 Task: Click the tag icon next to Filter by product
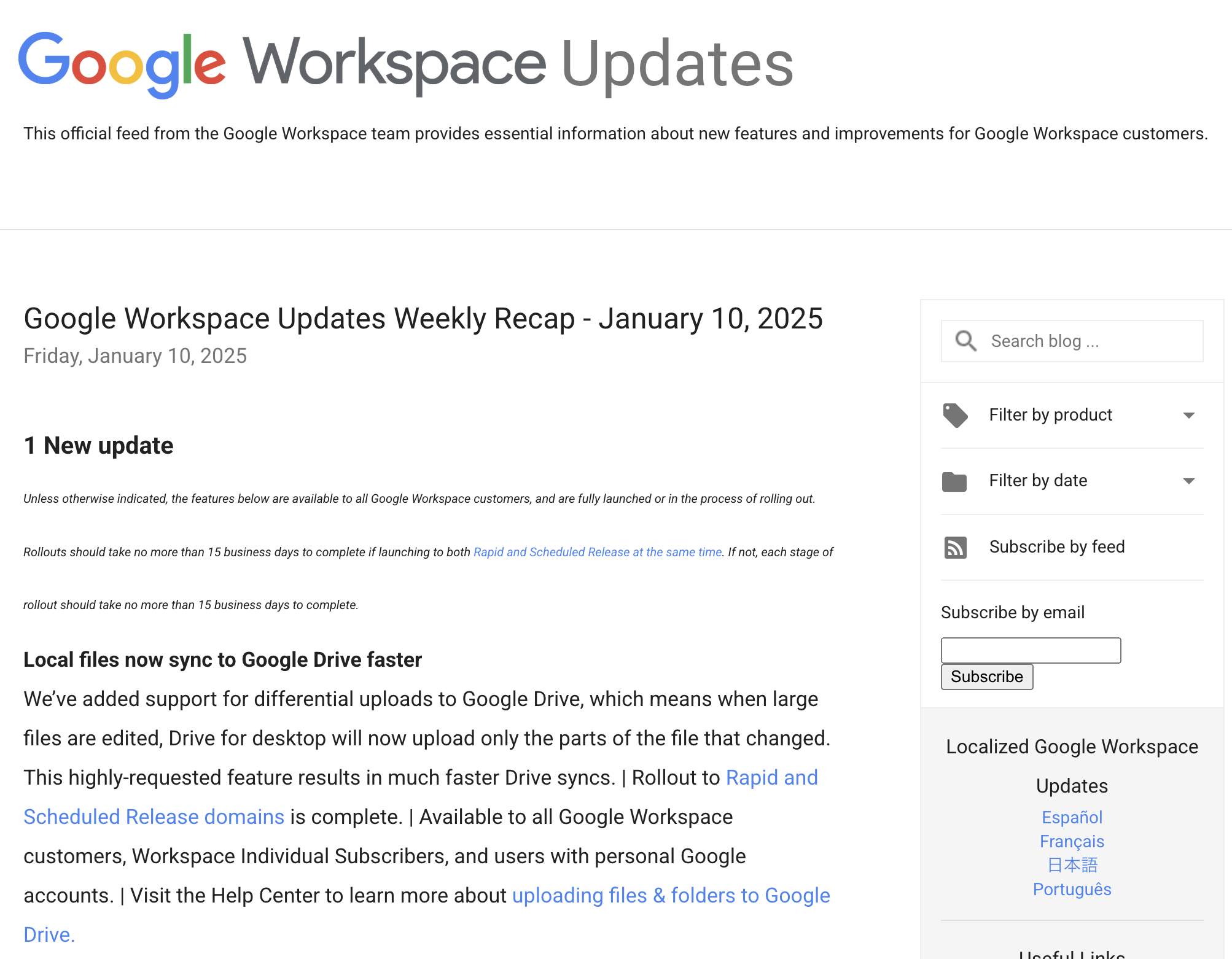(x=956, y=416)
